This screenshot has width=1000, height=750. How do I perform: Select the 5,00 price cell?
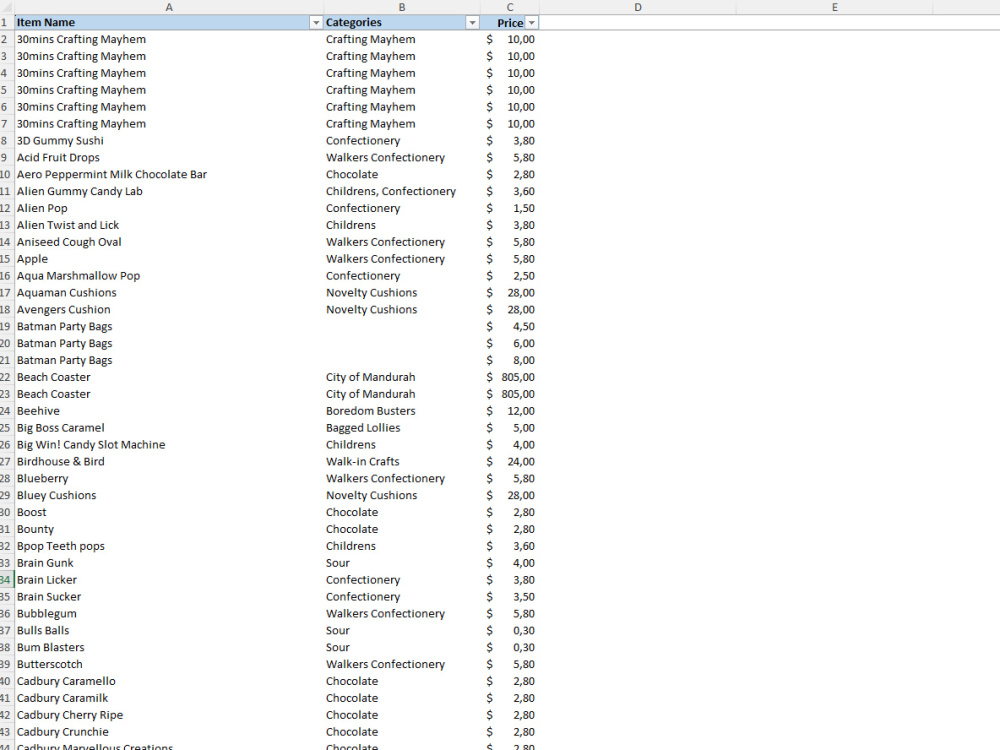point(510,428)
